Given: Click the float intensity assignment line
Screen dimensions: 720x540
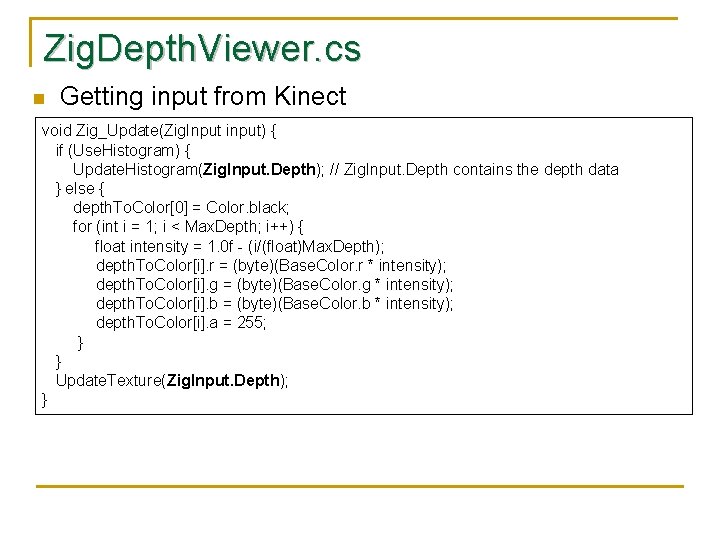Looking at the screenshot, I should point(239,247).
